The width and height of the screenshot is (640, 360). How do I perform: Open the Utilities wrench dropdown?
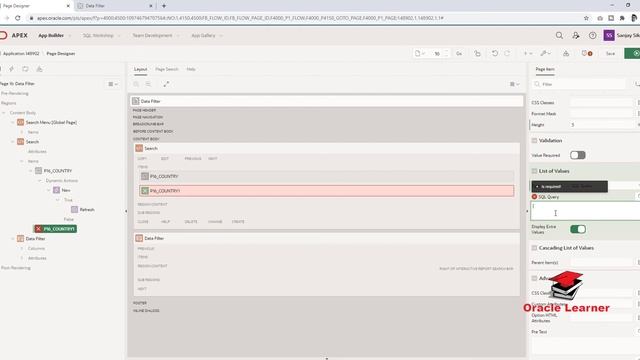pos(546,53)
